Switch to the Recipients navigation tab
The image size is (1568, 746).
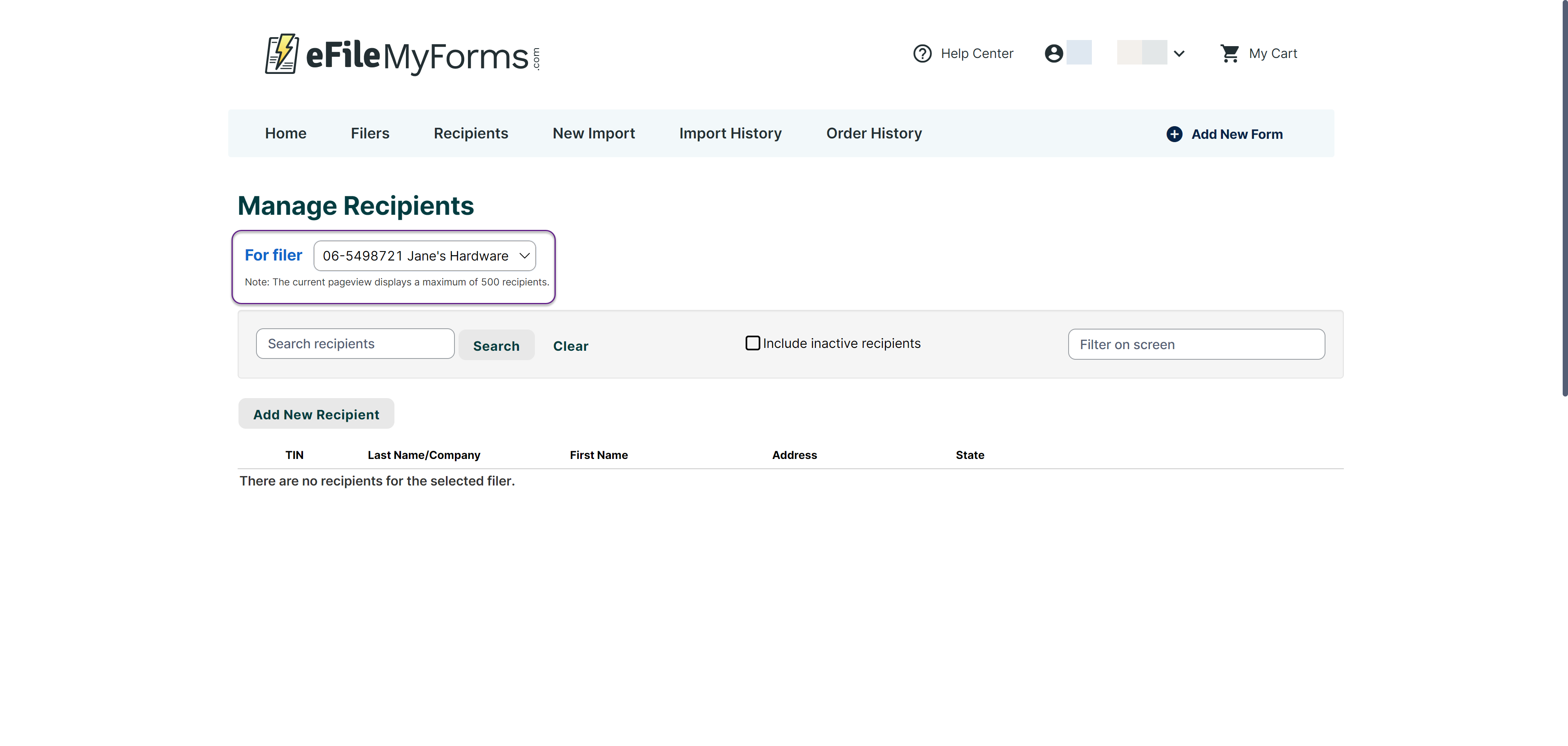(471, 133)
